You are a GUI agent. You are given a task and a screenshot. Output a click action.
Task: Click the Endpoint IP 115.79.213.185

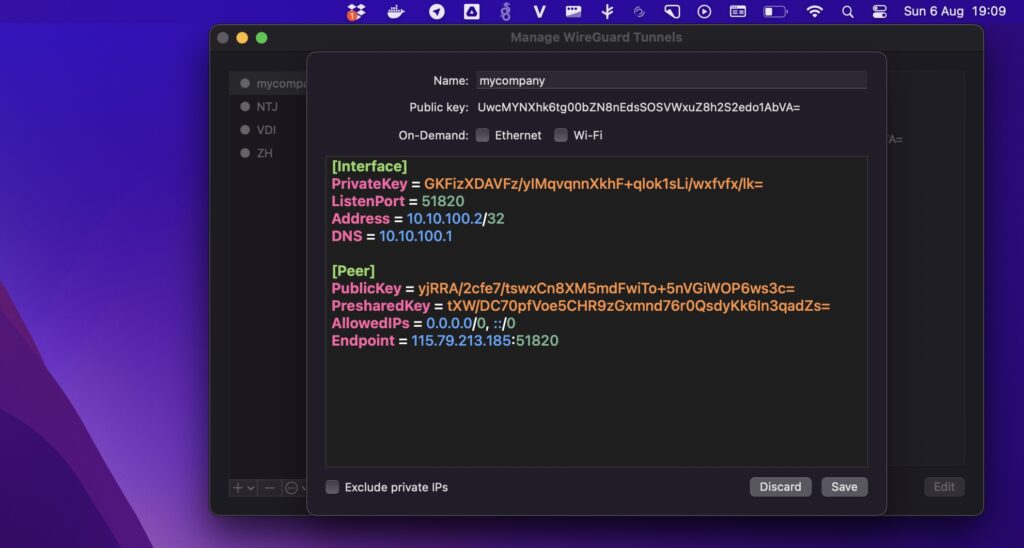[x=460, y=340]
